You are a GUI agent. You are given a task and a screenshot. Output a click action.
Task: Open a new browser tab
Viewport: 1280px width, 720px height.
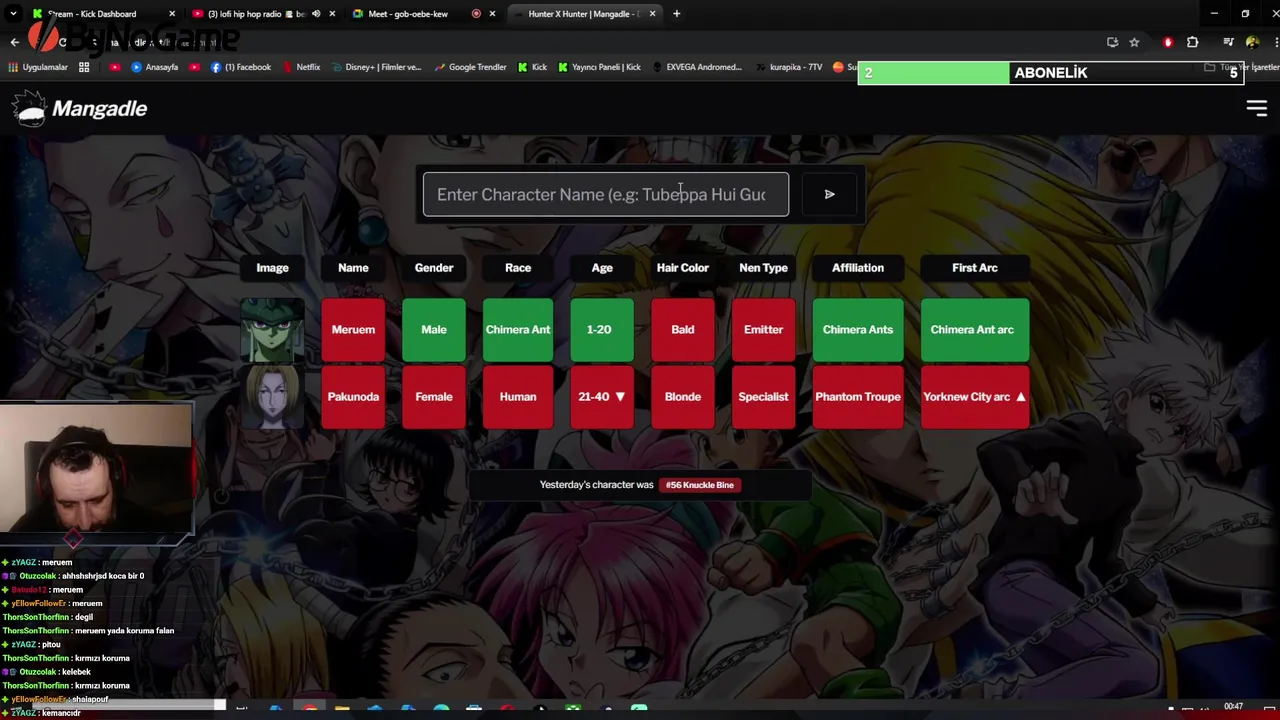click(676, 14)
